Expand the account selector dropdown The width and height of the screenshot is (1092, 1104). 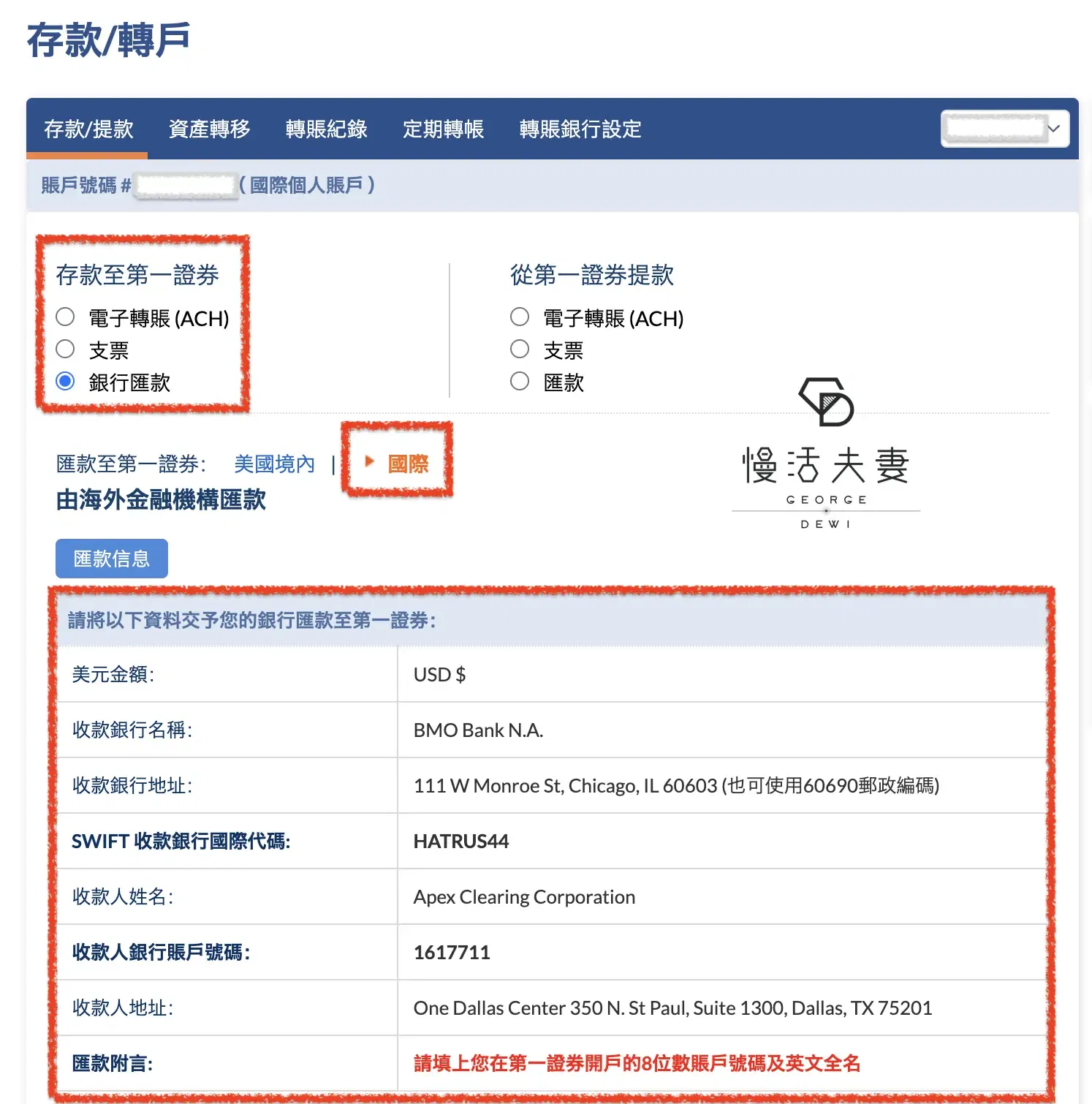tap(1005, 129)
